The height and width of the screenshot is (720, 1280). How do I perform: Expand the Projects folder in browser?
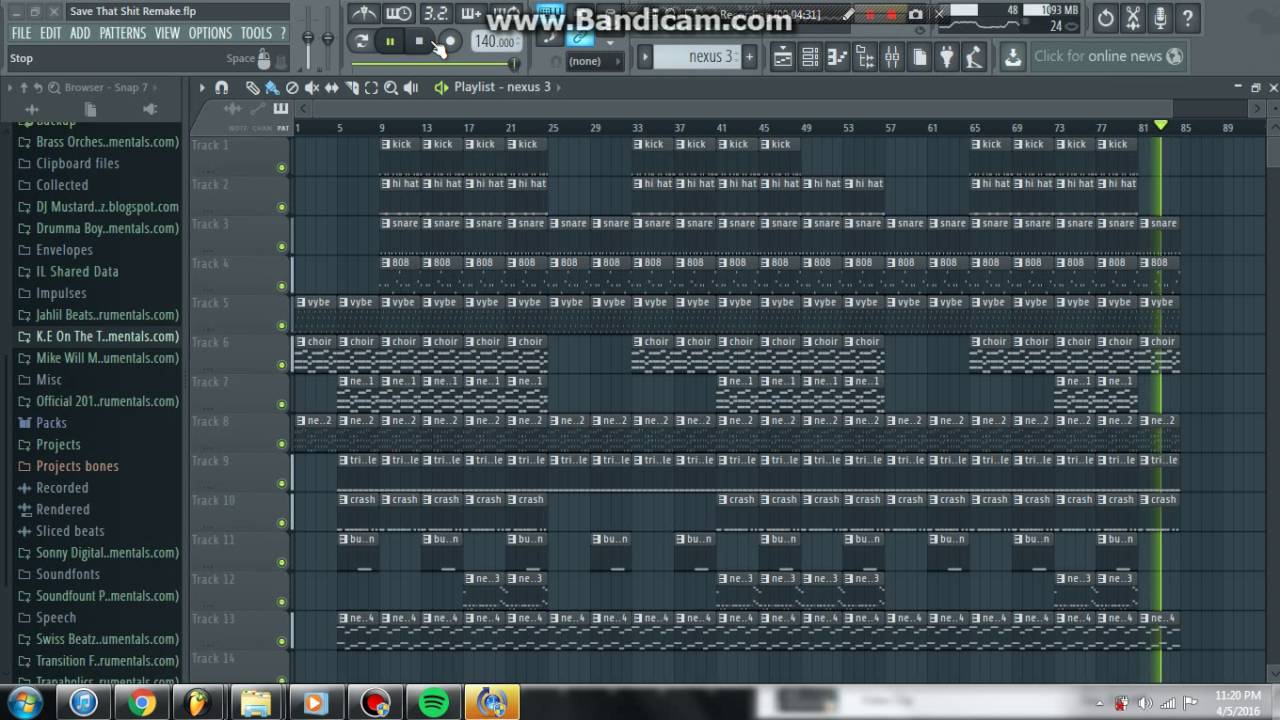point(58,445)
